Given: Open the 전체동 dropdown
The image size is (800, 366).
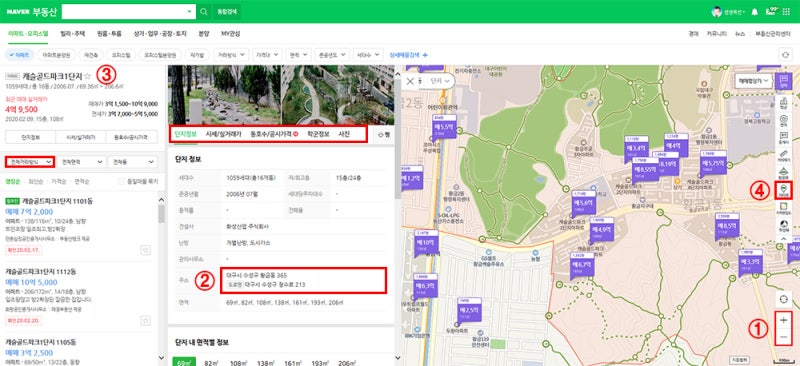Looking at the screenshot, I should pos(133,162).
